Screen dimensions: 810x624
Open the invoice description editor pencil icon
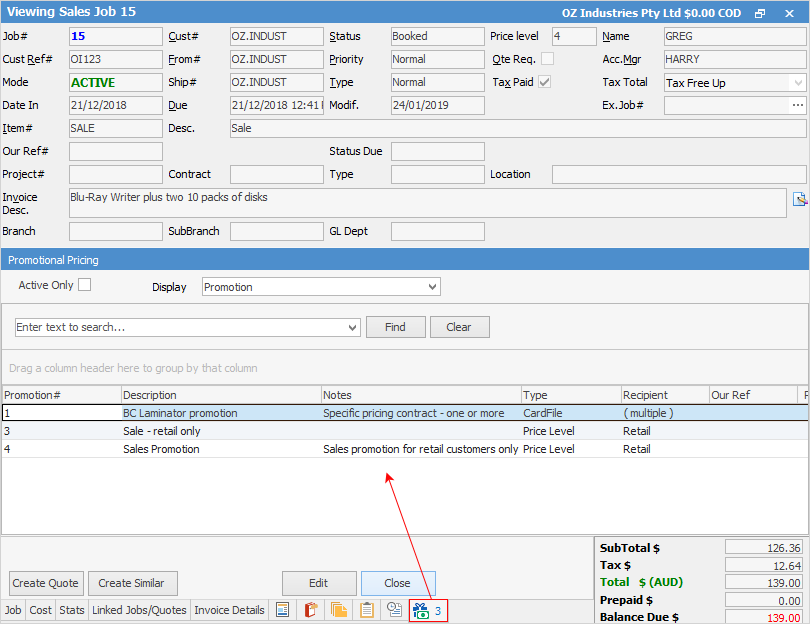tap(802, 201)
